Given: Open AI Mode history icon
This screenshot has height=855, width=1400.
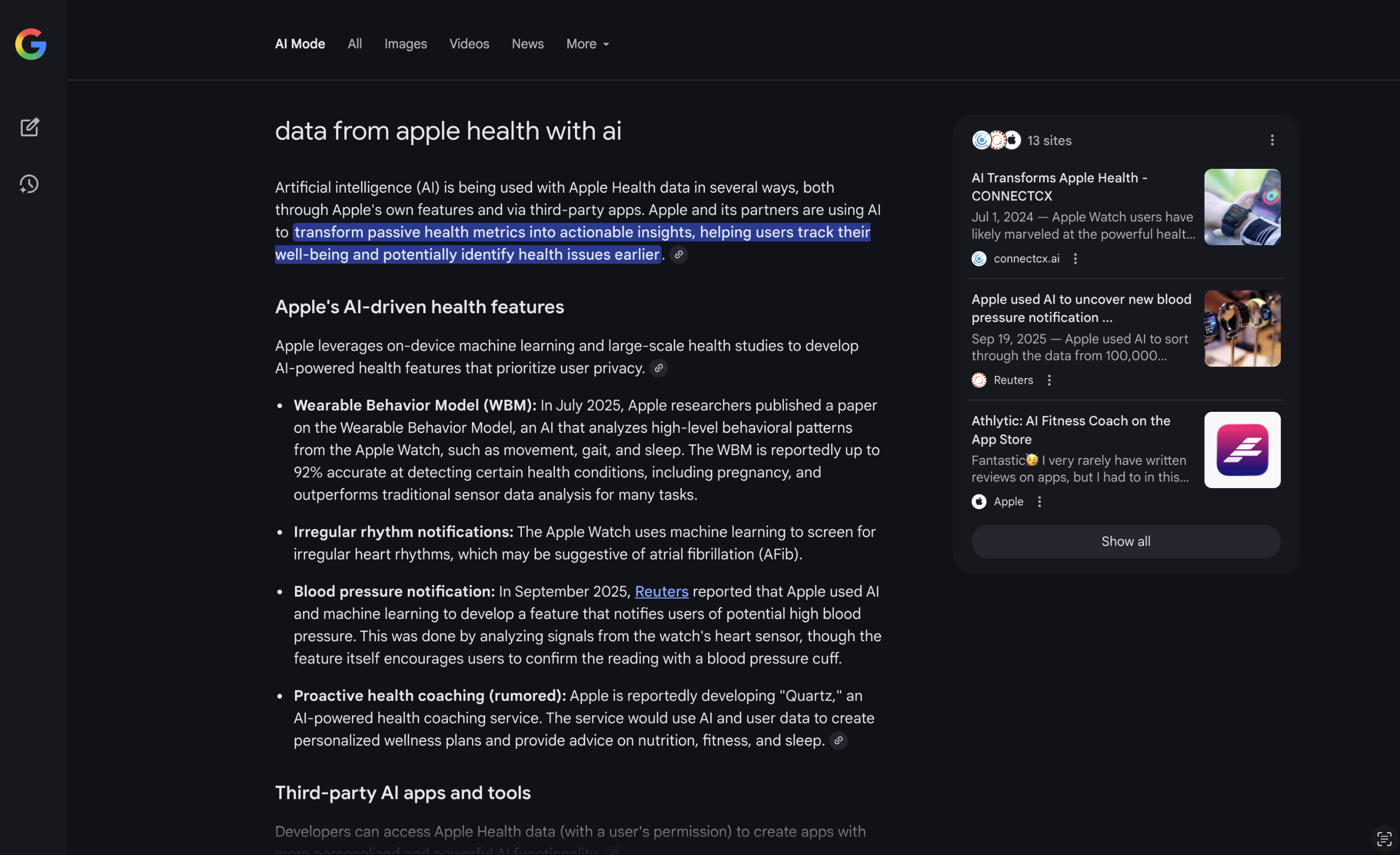Looking at the screenshot, I should tap(29, 183).
